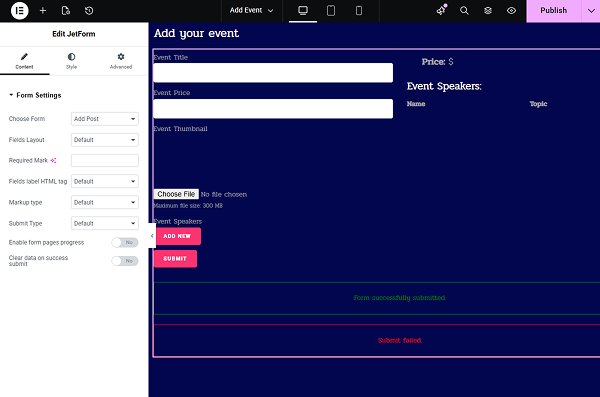Click the Choose File button

click(x=176, y=194)
